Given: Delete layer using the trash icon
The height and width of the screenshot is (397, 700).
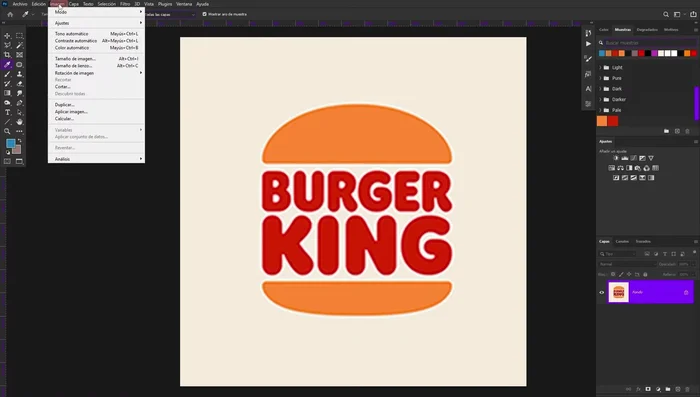Looking at the screenshot, I should pos(688,389).
